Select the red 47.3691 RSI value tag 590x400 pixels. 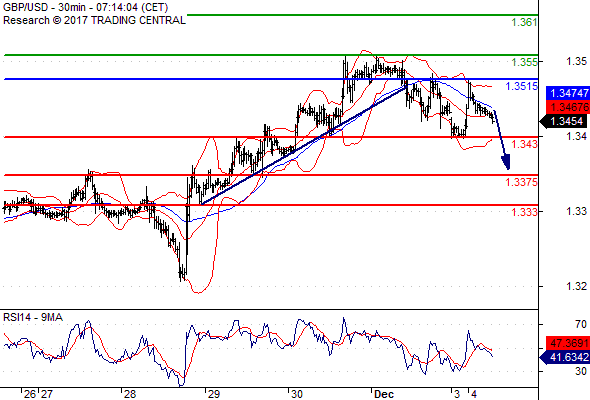[x=567, y=343]
